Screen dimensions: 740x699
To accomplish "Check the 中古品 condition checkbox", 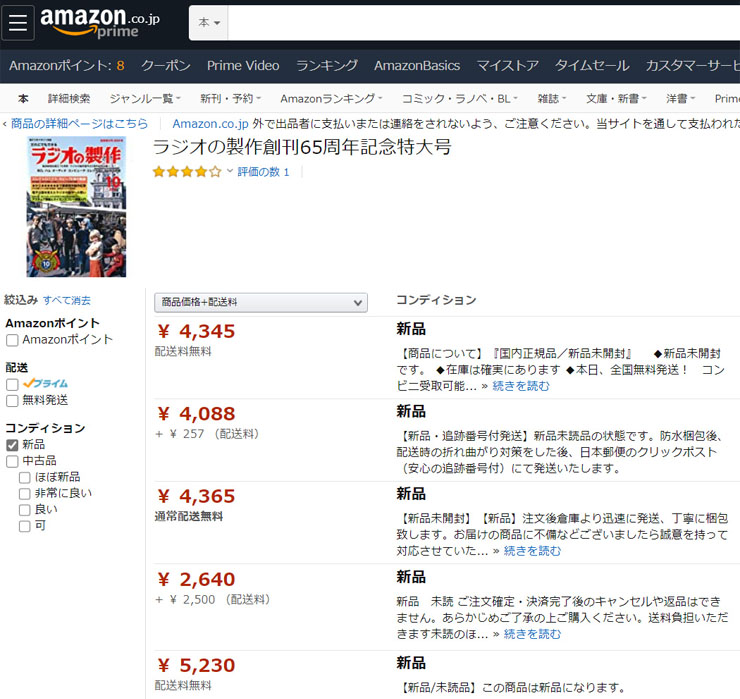I will pyautogui.click(x=12, y=461).
